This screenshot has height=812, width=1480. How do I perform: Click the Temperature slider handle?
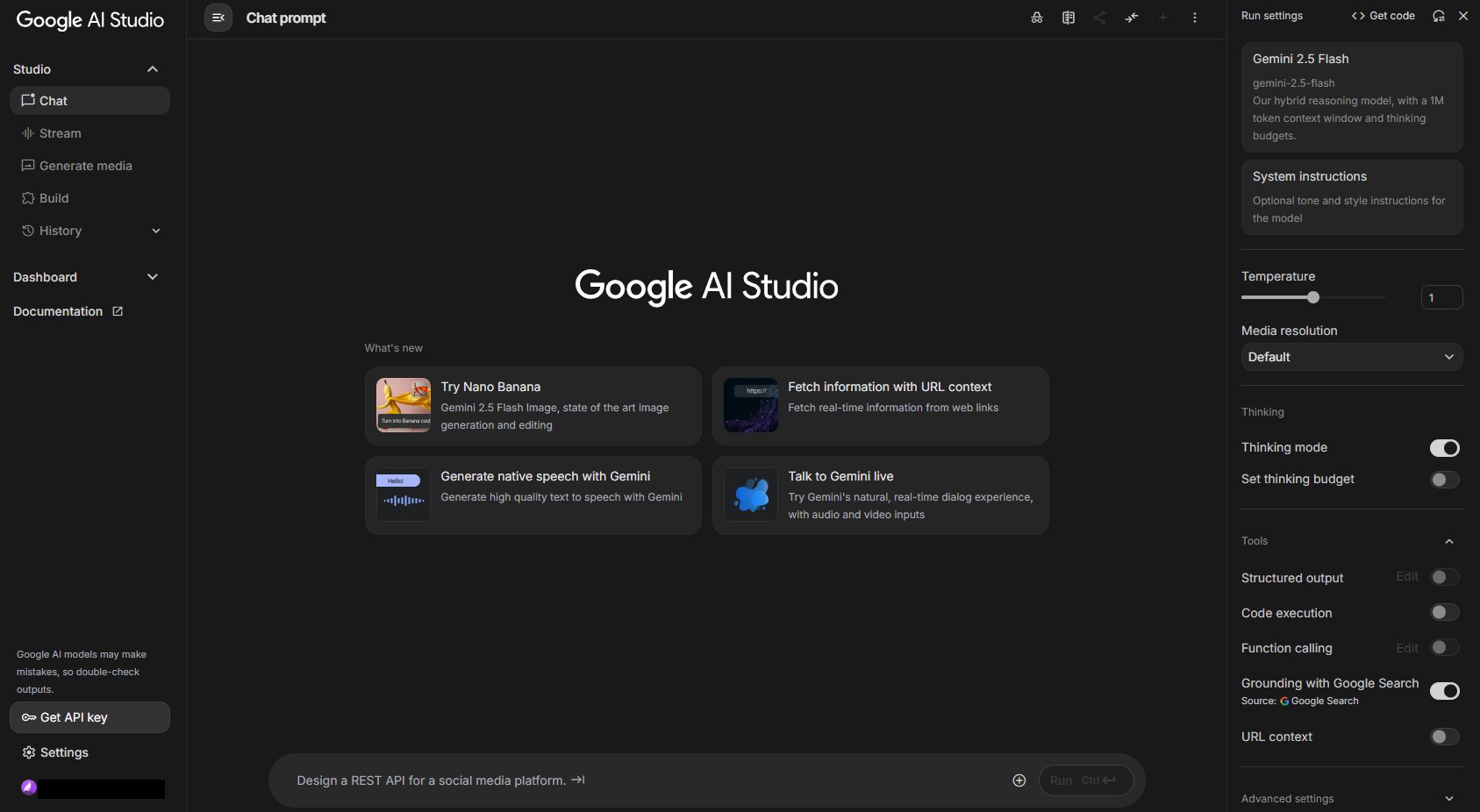click(1313, 297)
